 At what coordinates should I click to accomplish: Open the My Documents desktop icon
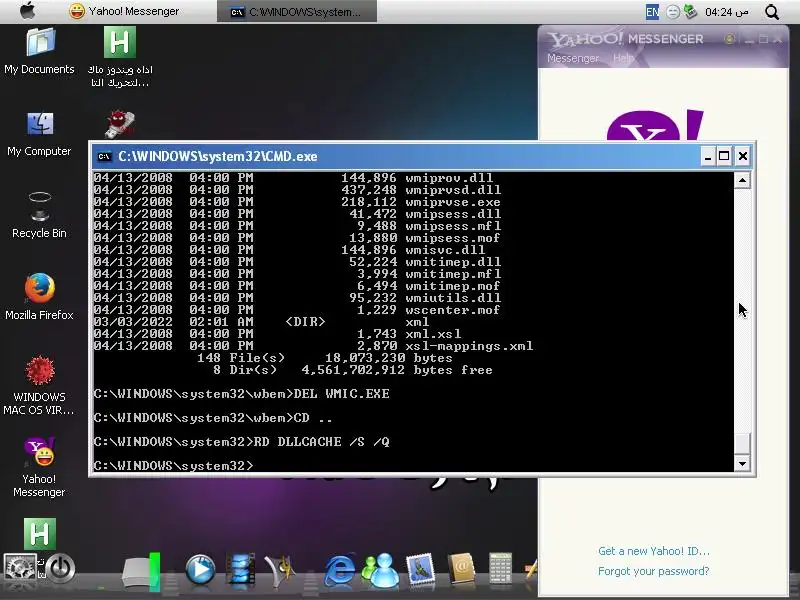click(39, 51)
